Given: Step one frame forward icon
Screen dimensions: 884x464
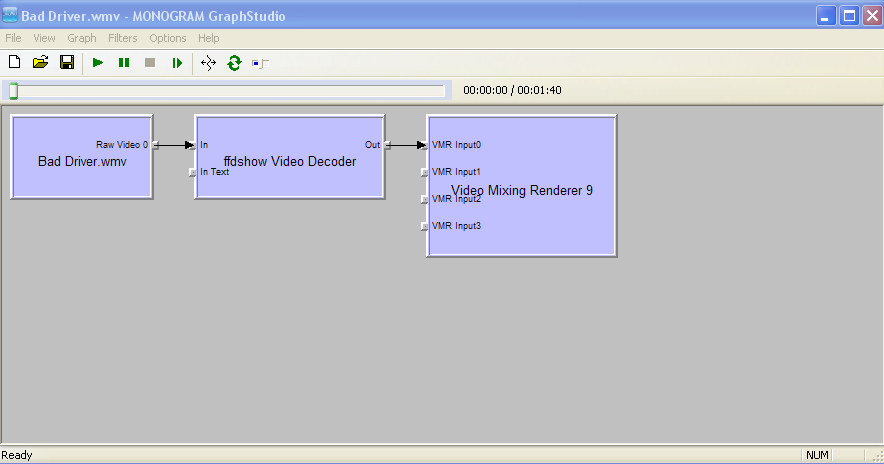Looking at the screenshot, I should [x=177, y=63].
